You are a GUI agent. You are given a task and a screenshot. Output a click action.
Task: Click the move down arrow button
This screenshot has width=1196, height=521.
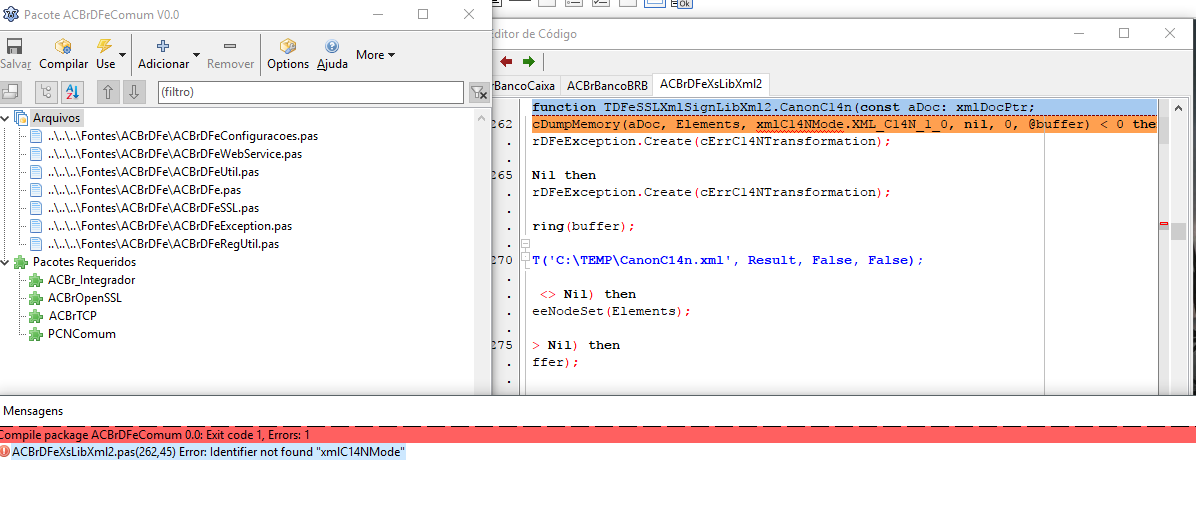[133, 92]
